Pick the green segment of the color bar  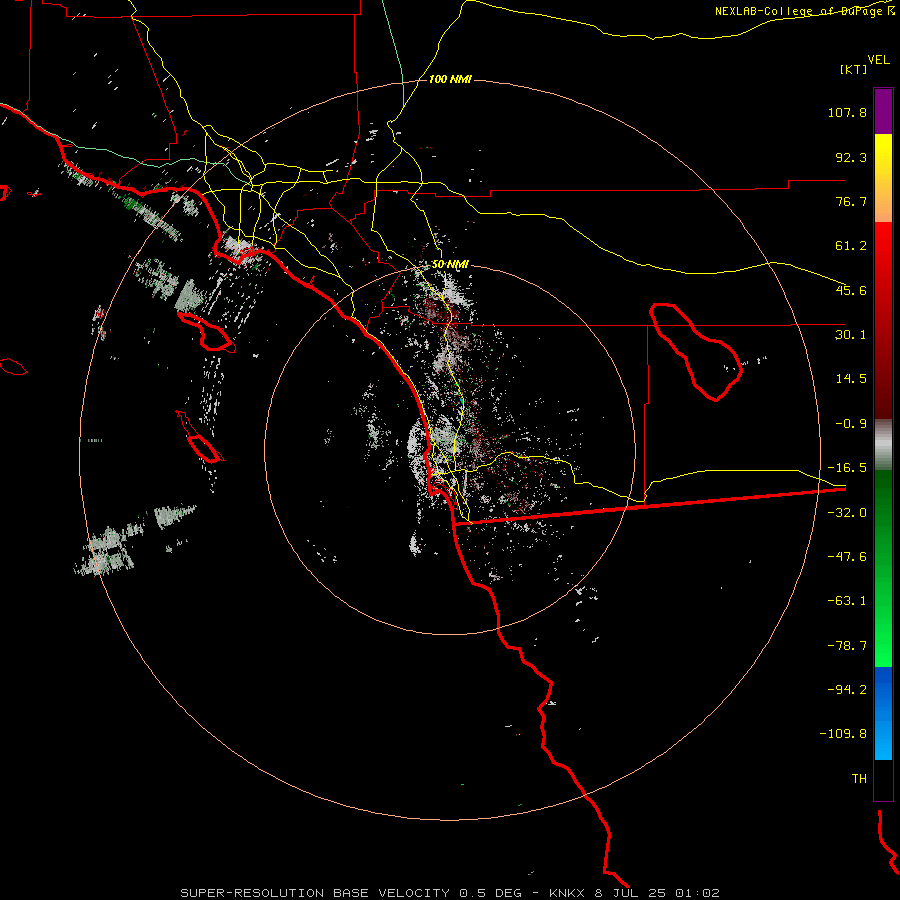click(883, 568)
